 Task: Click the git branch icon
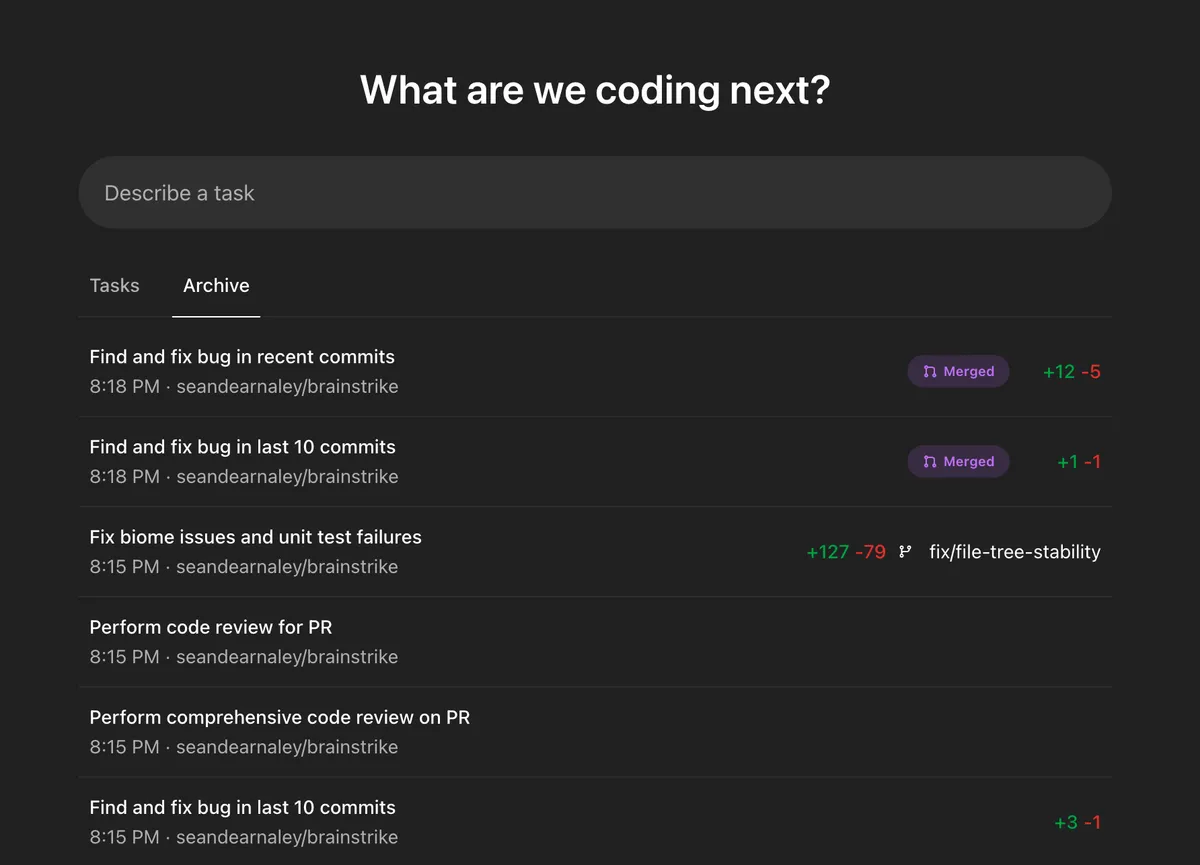(x=905, y=552)
